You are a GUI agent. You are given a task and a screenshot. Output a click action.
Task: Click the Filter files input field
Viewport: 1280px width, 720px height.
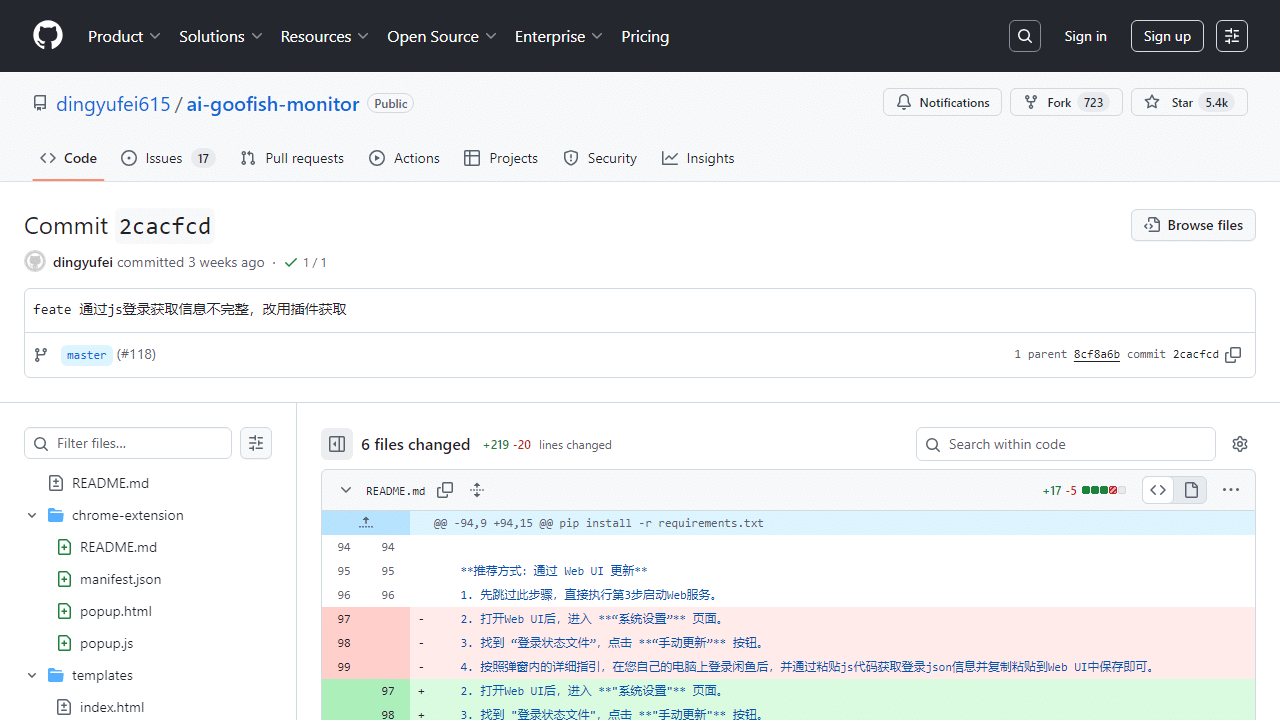[128, 443]
